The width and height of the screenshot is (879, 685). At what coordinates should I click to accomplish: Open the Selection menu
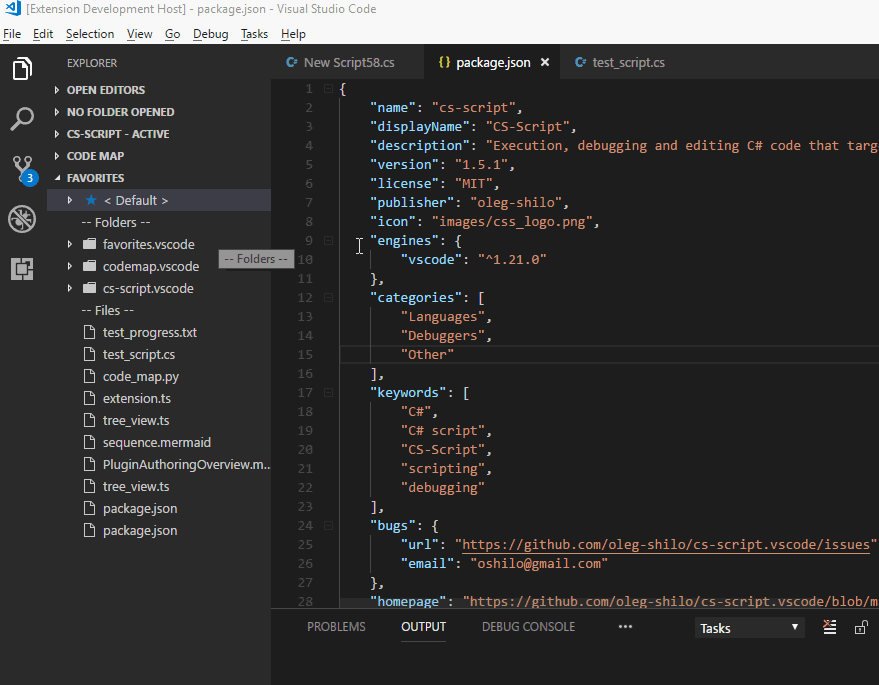pyautogui.click(x=90, y=34)
